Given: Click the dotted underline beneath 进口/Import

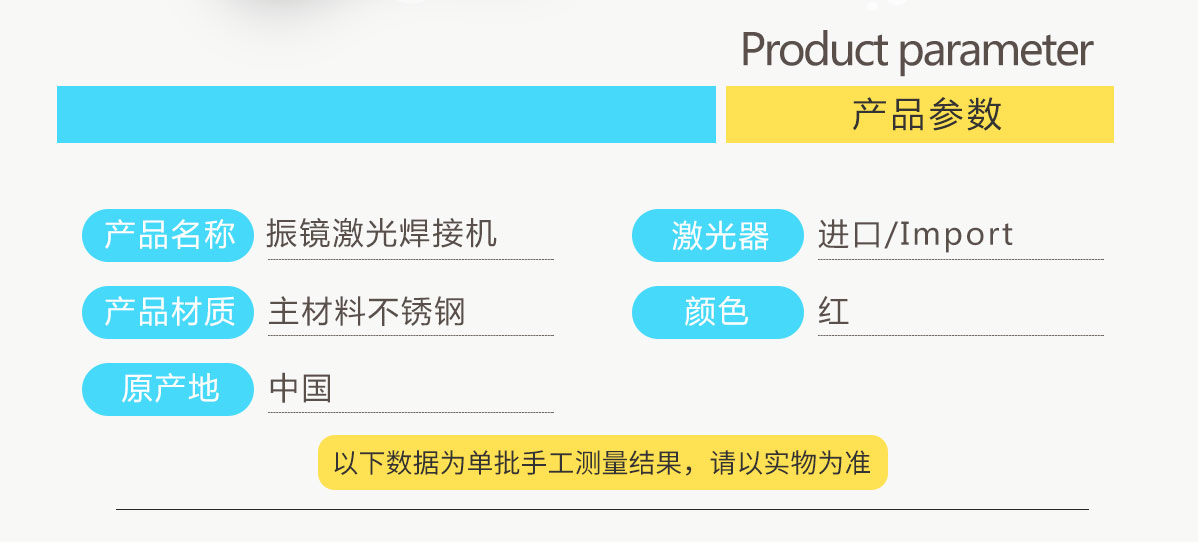Looking at the screenshot, I should (960, 260).
